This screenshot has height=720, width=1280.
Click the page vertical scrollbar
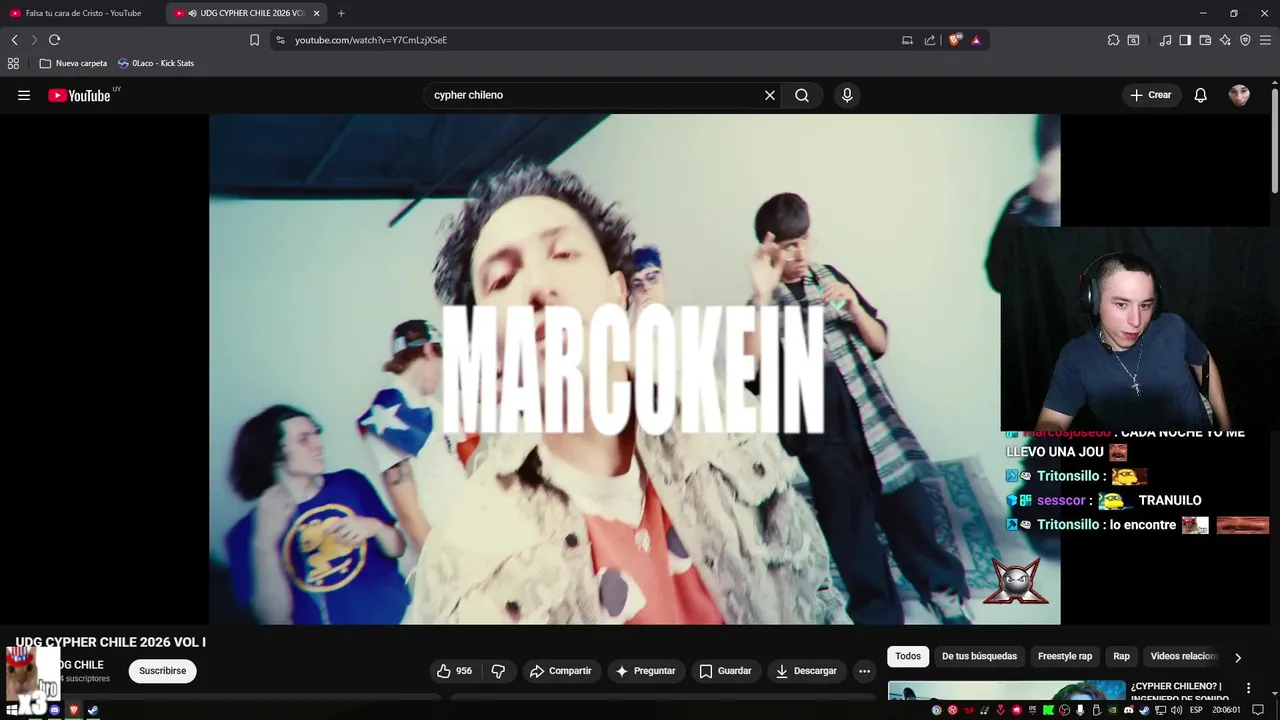point(1275,140)
